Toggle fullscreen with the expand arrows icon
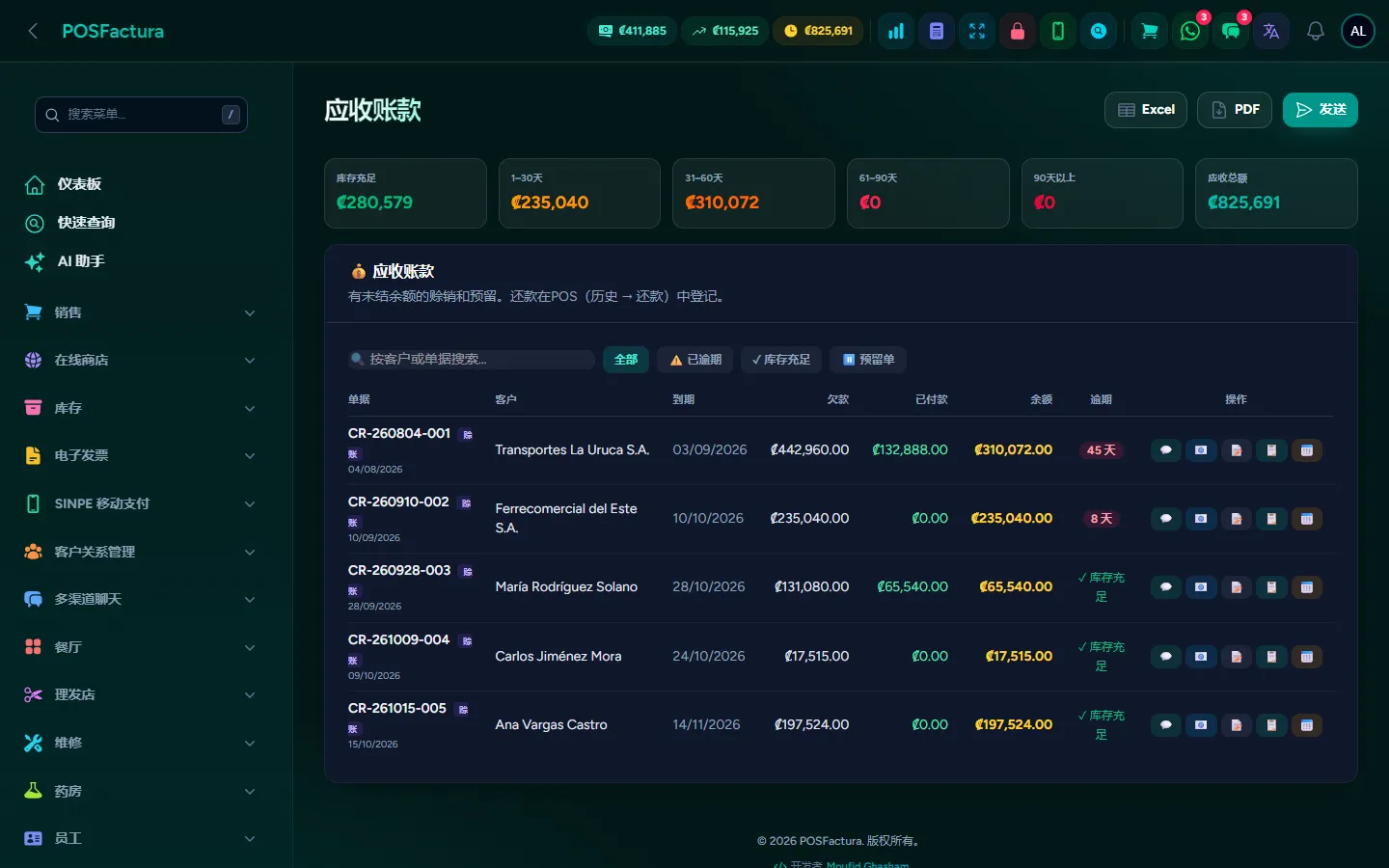This screenshot has height=868, width=1389. [x=977, y=31]
